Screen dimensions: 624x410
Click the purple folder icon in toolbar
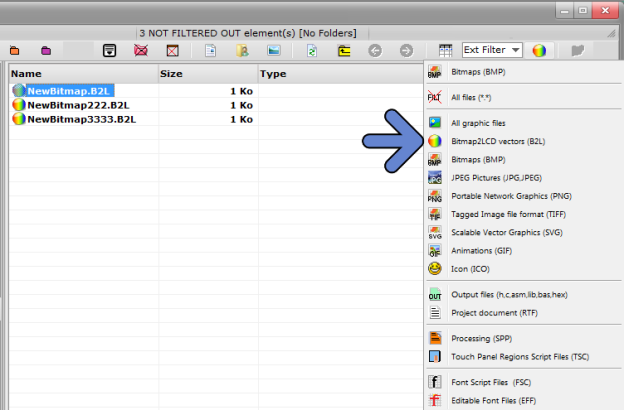click(47, 50)
